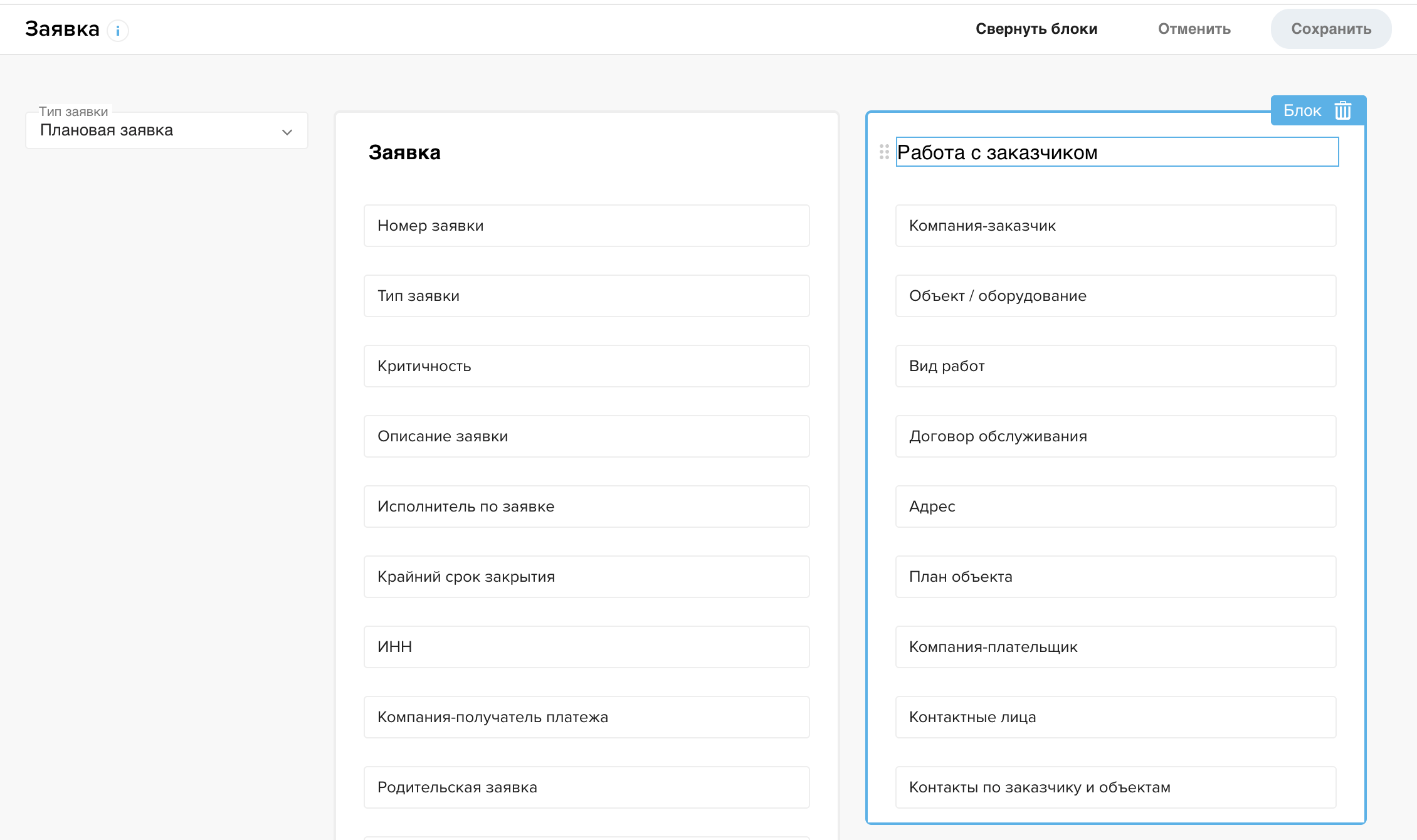The height and width of the screenshot is (840, 1417).
Task: Grab the drag handle beside block title
Action: (884, 152)
